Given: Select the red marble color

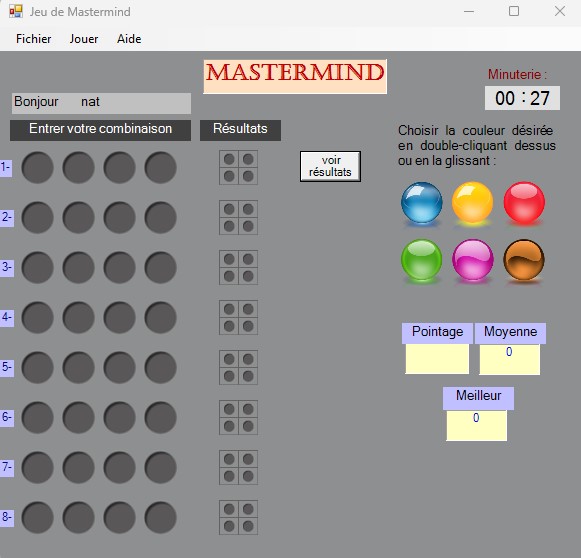Looking at the screenshot, I should click(x=524, y=203).
